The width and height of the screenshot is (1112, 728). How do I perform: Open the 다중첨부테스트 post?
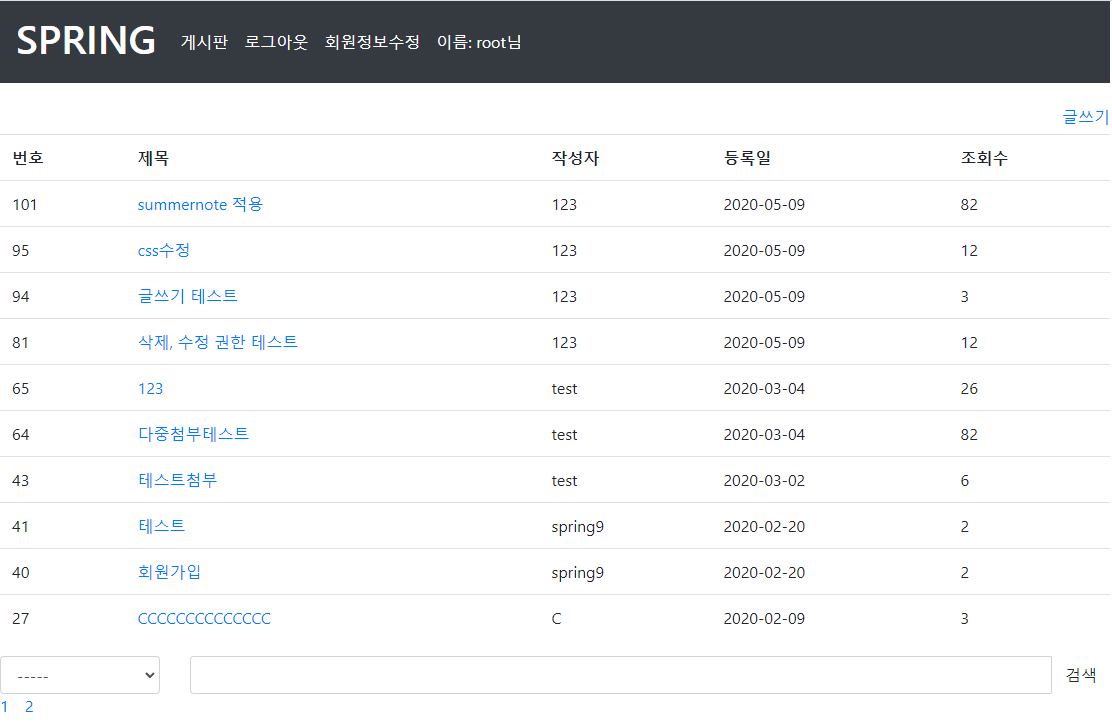pyautogui.click(x=194, y=435)
